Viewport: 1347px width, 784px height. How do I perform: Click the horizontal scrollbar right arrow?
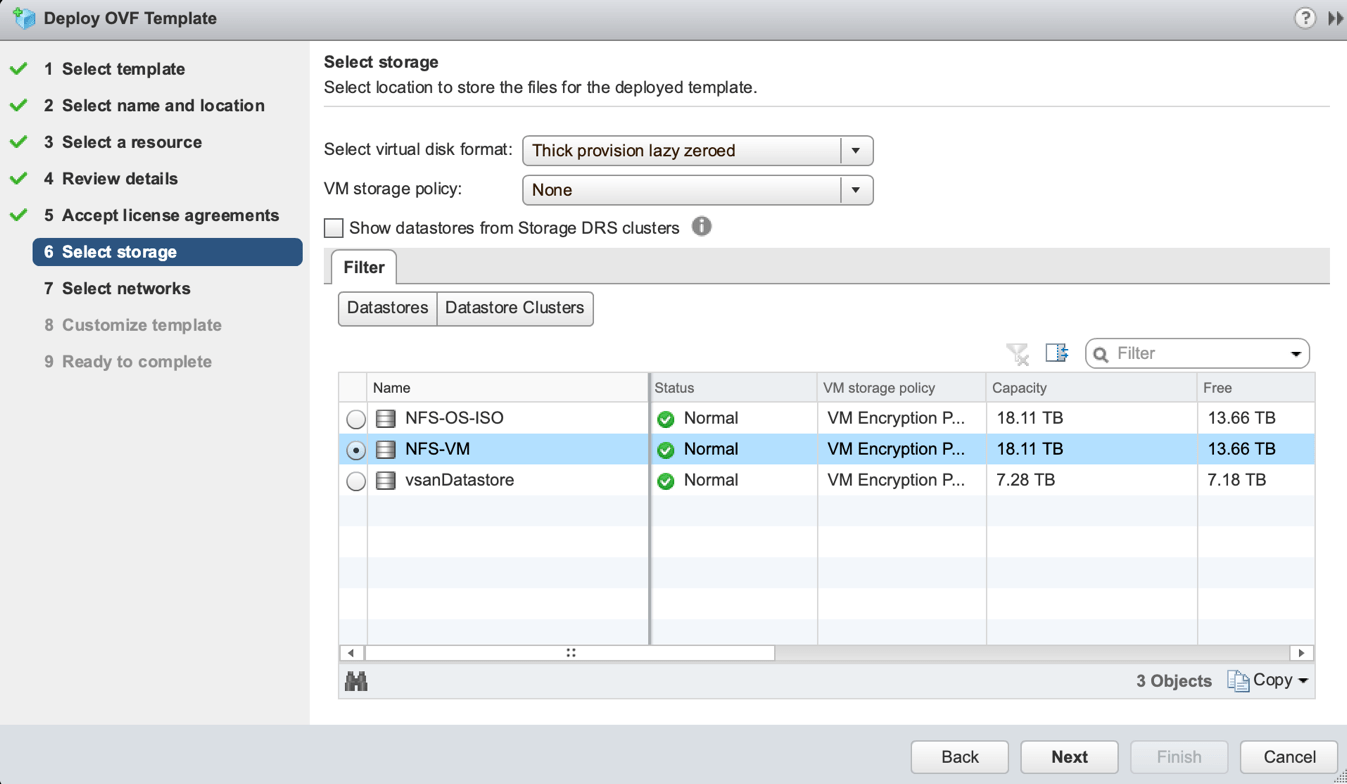(1301, 653)
